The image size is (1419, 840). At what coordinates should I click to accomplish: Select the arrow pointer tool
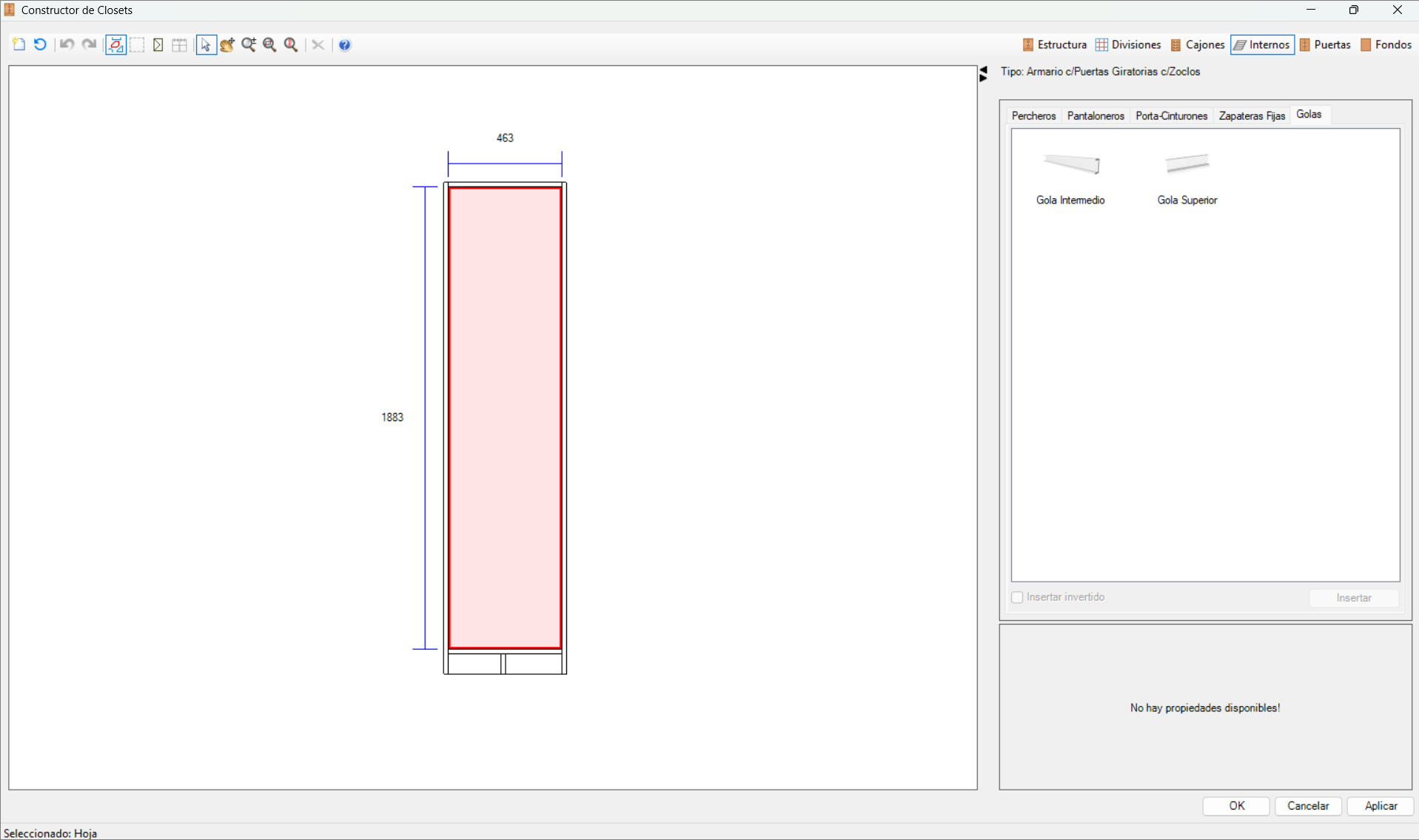coord(206,45)
